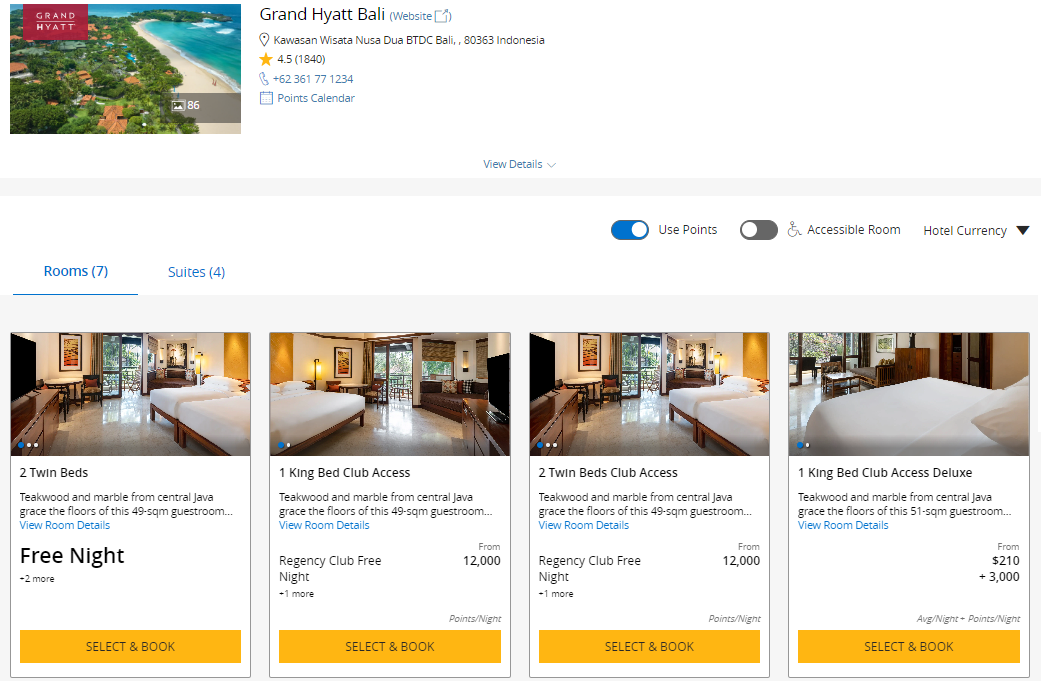Select the second carousel dot on 2 Twin Beds
This screenshot has width=1041, height=681.
(27, 446)
